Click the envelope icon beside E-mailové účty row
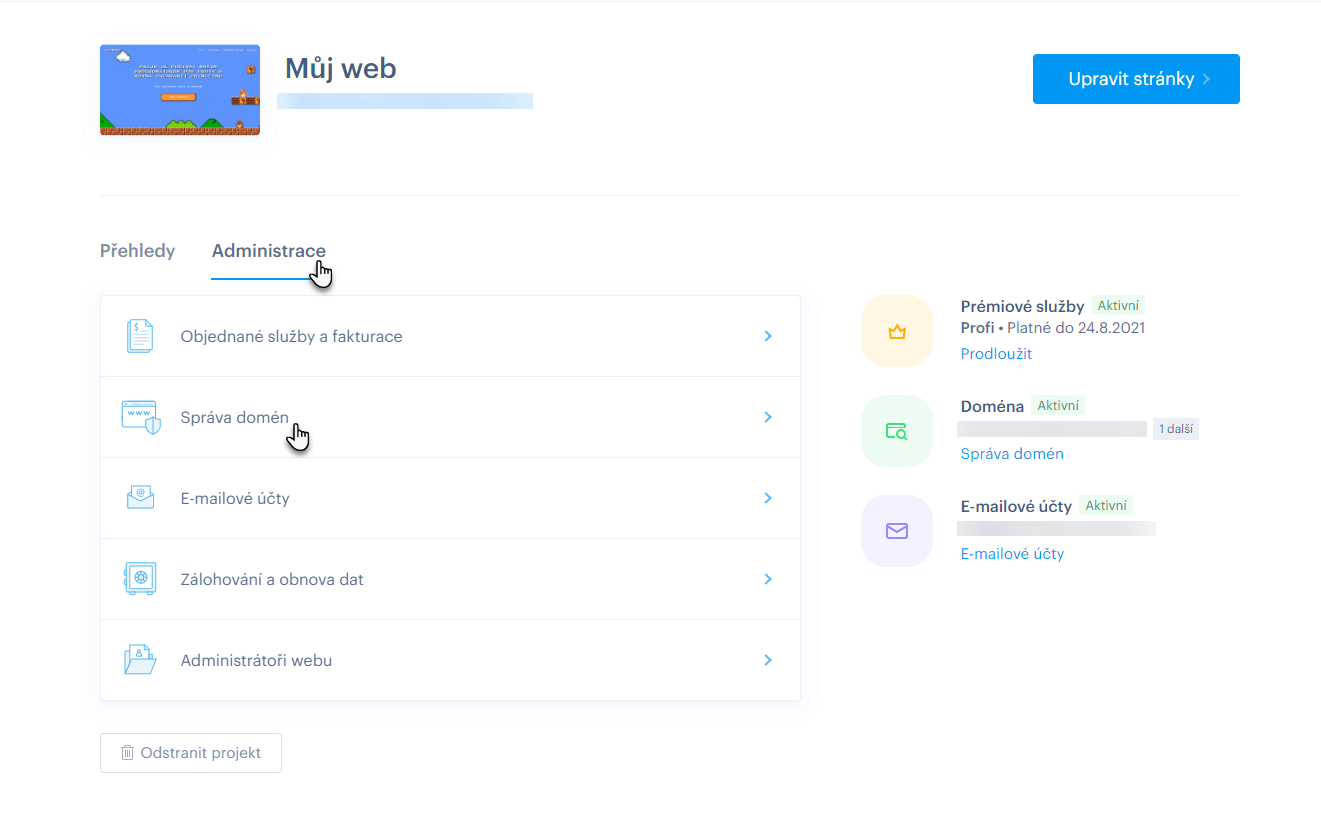The image size is (1321, 821). tap(140, 498)
